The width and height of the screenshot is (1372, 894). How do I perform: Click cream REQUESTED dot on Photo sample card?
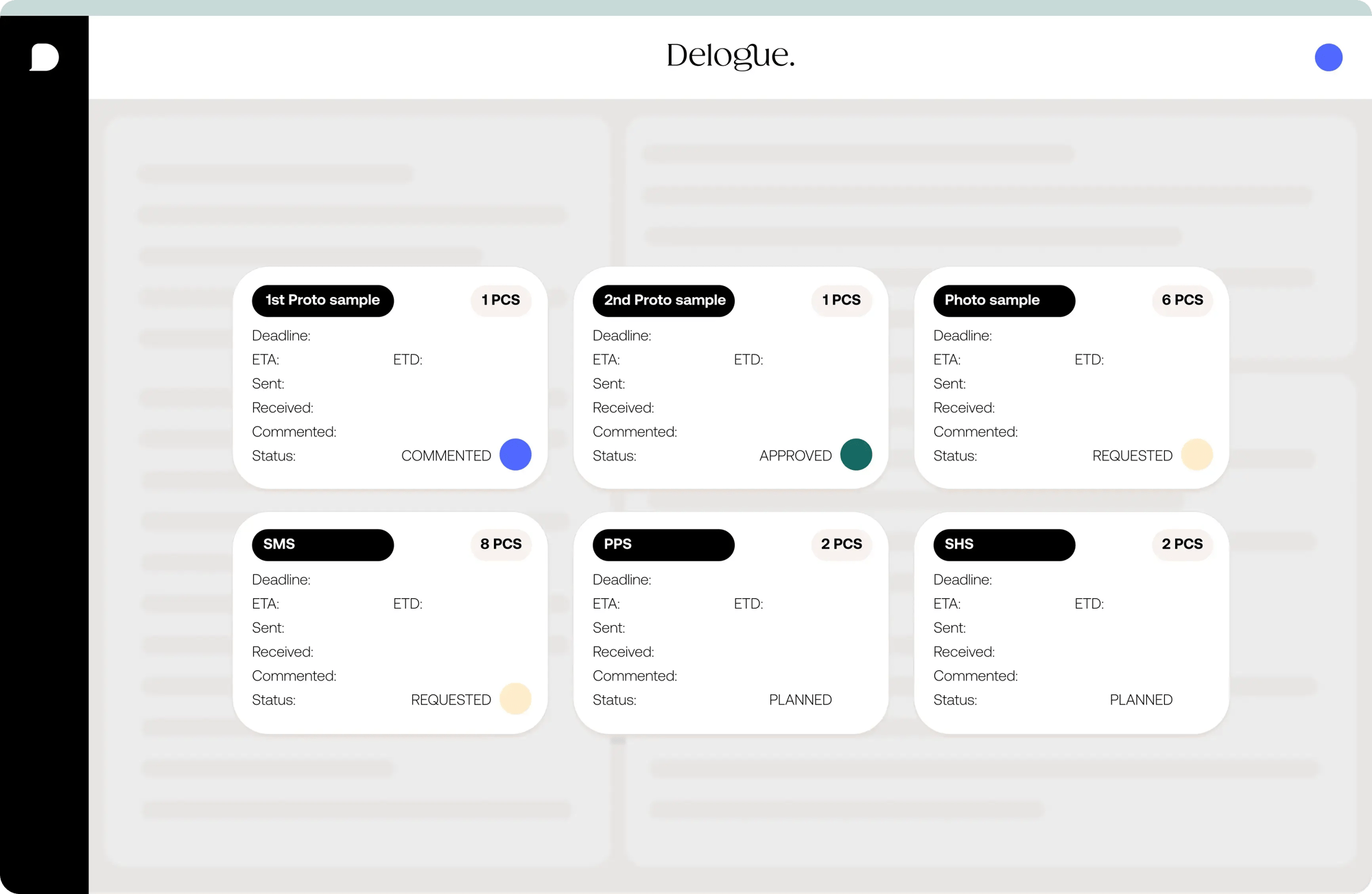coord(1196,454)
